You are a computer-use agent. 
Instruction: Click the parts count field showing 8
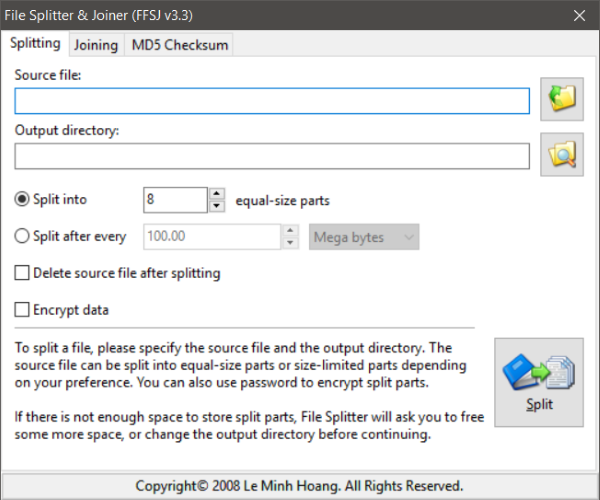coord(175,200)
